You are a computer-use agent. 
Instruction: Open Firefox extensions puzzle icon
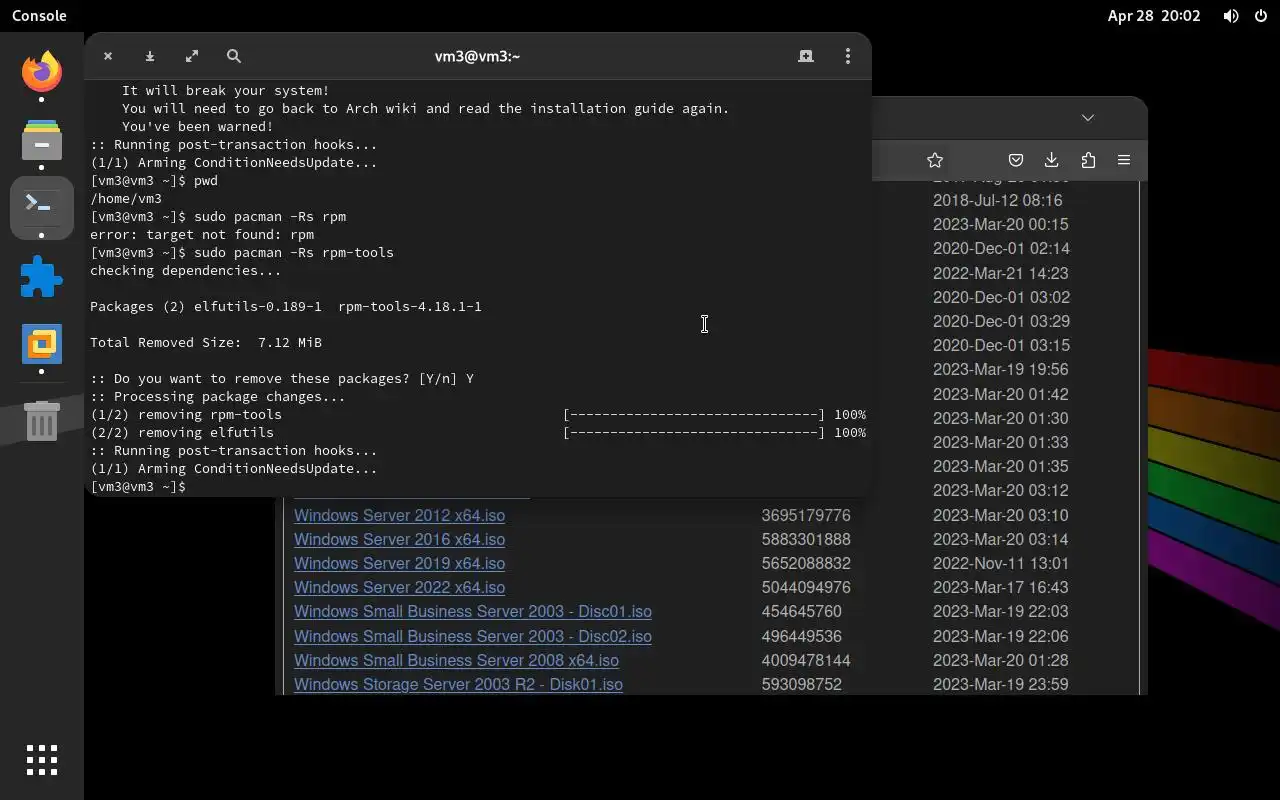(1088, 160)
